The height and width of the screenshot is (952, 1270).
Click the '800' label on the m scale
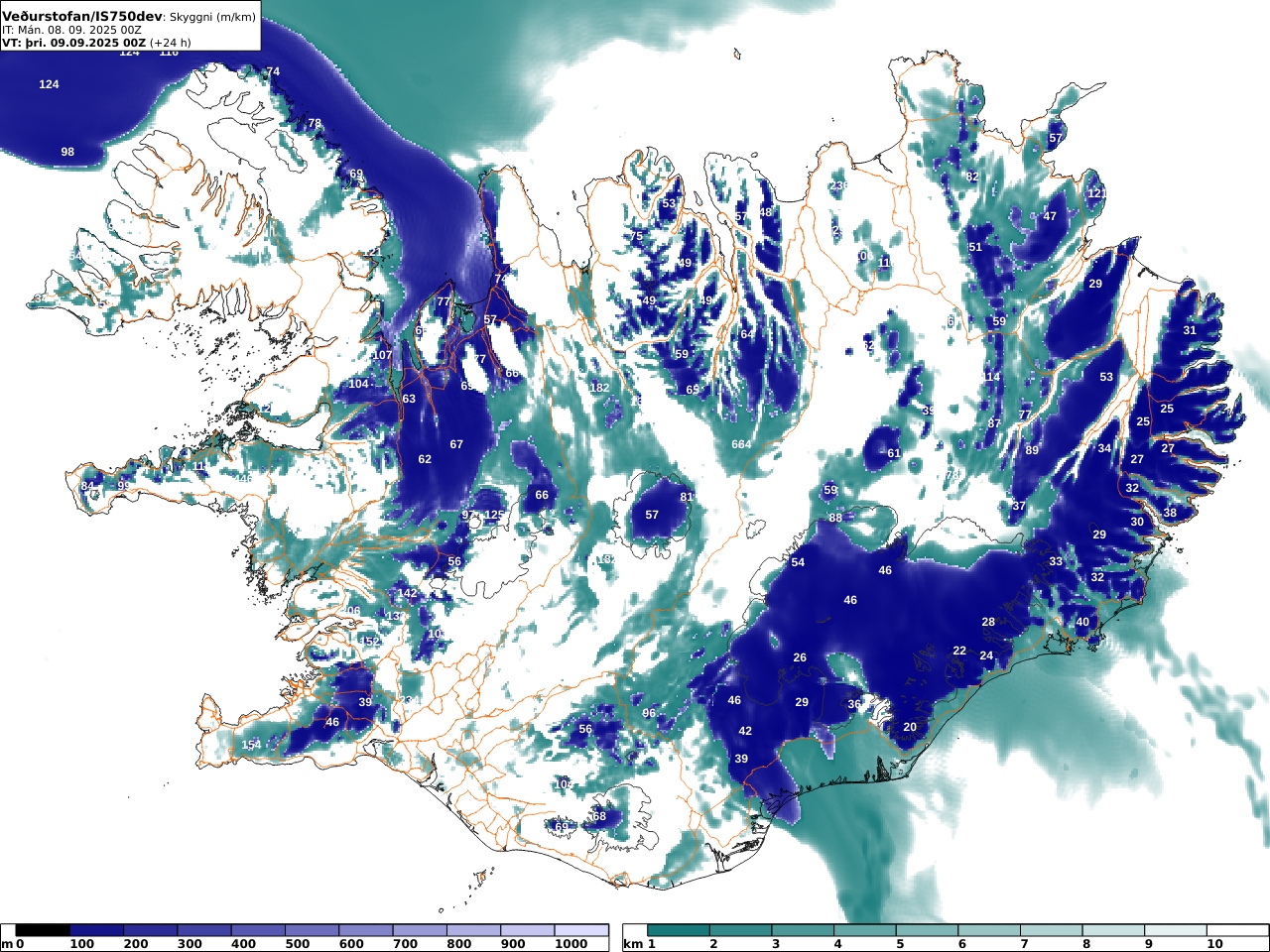(x=459, y=944)
